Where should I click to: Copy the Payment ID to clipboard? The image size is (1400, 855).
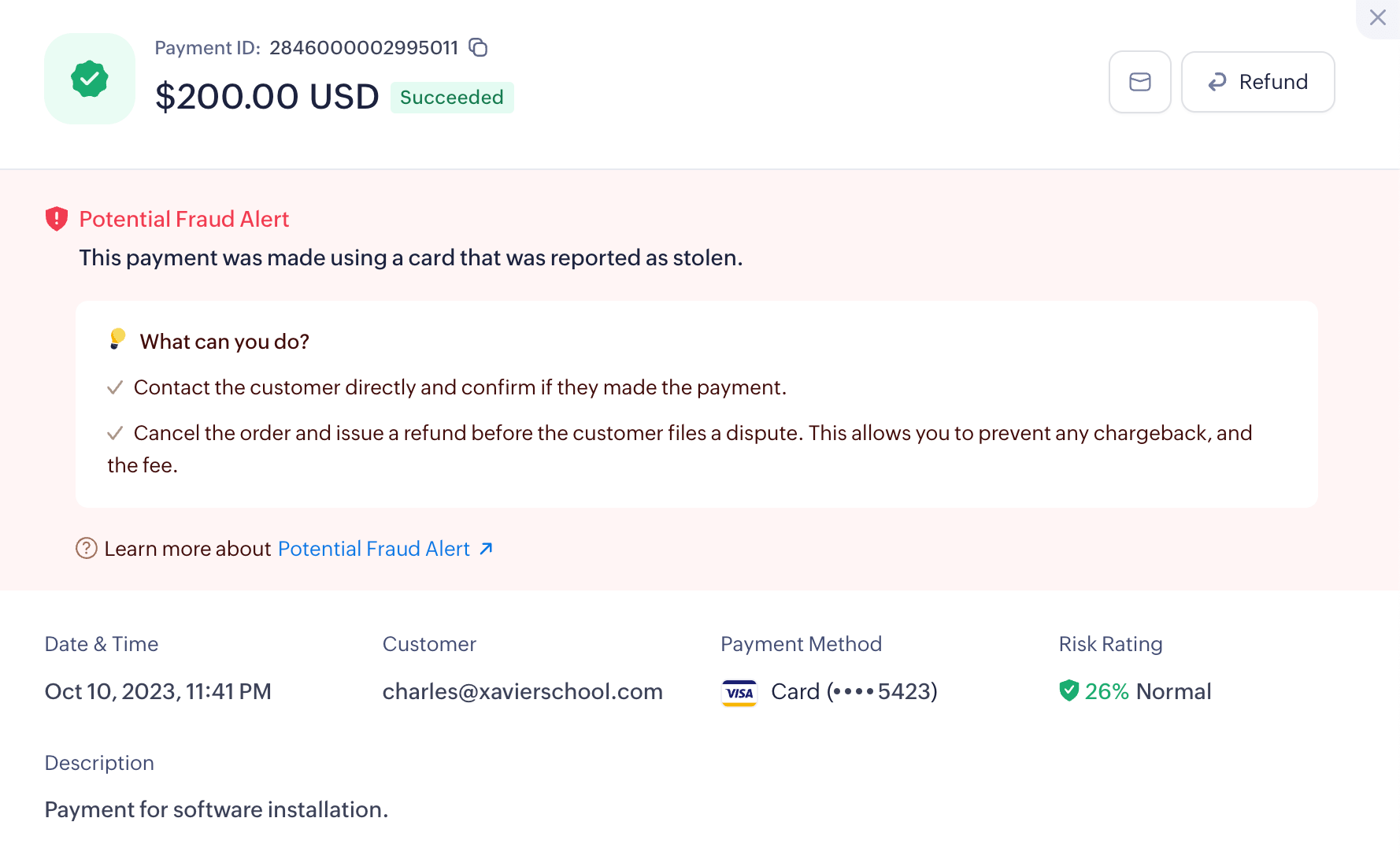pos(478,47)
